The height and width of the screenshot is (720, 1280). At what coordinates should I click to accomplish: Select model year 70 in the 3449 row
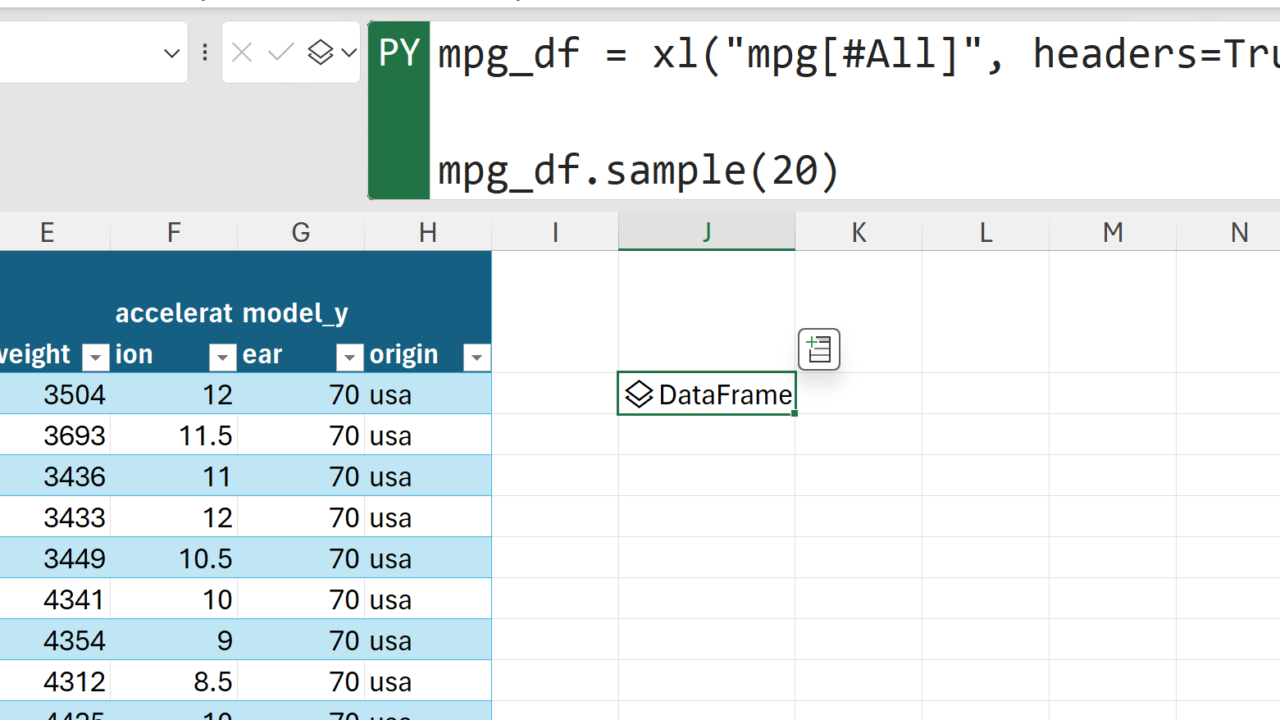click(x=301, y=558)
